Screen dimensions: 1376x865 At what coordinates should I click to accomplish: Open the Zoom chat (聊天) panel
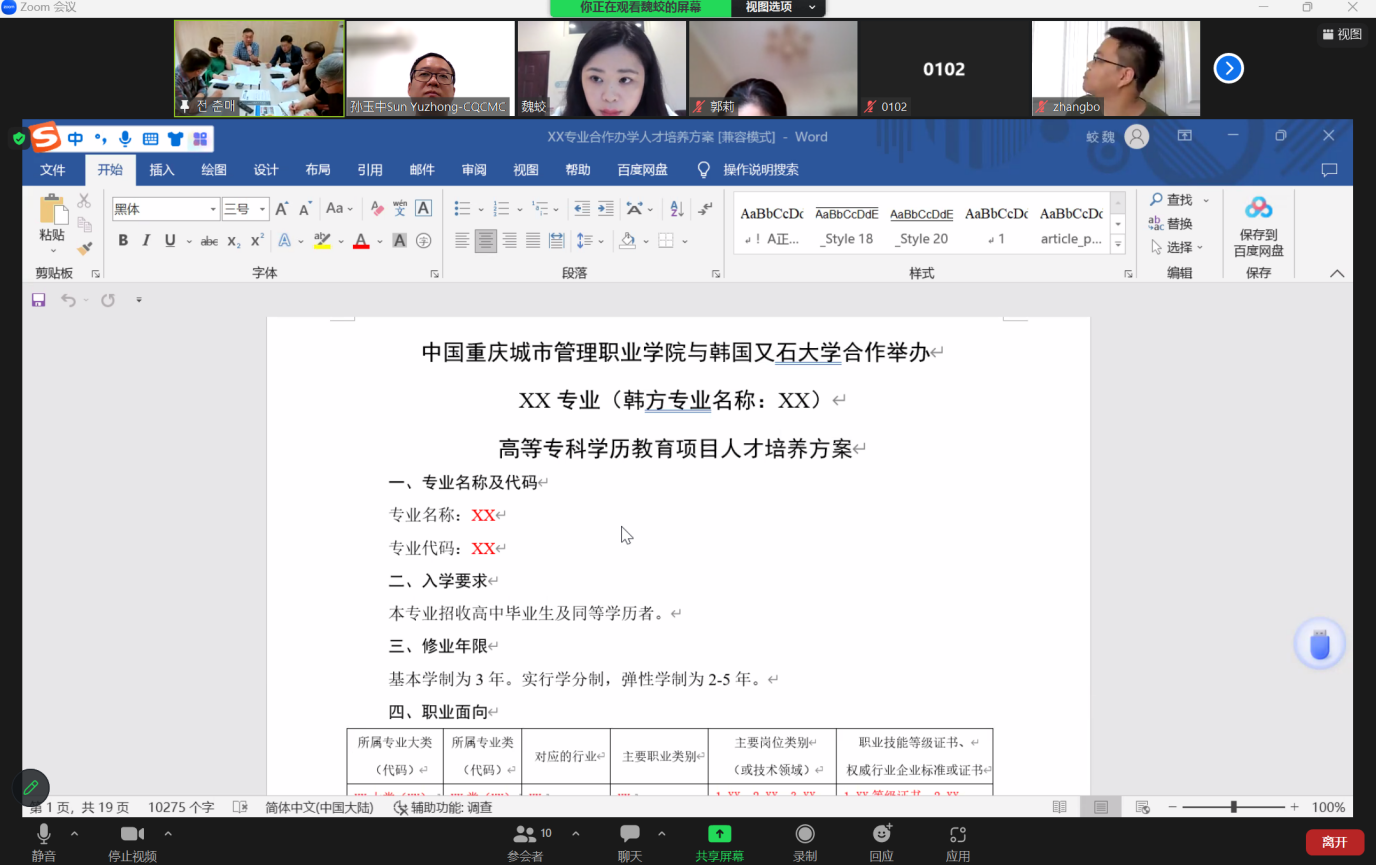pos(629,842)
